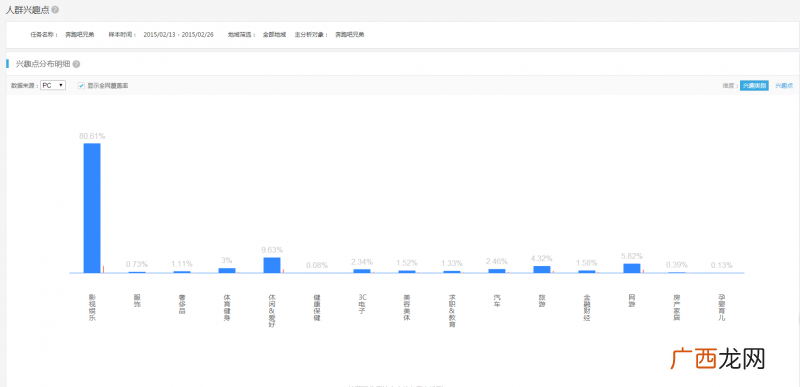Click the 影视娱乐 axis label
The height and width of the screenshot is (387, 800).
[92, 307]
